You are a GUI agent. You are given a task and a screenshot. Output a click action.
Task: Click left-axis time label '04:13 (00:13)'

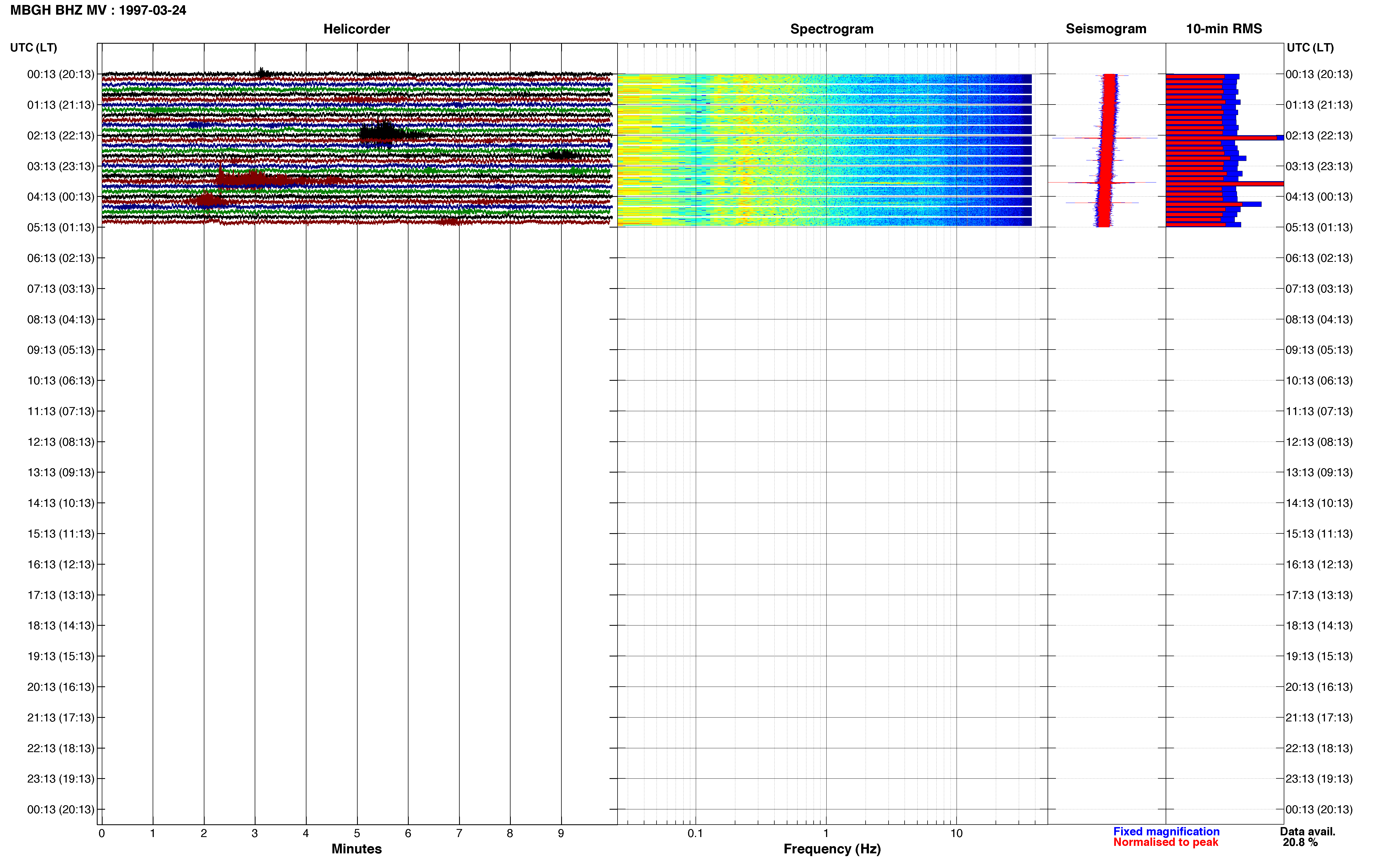[61, 197]
